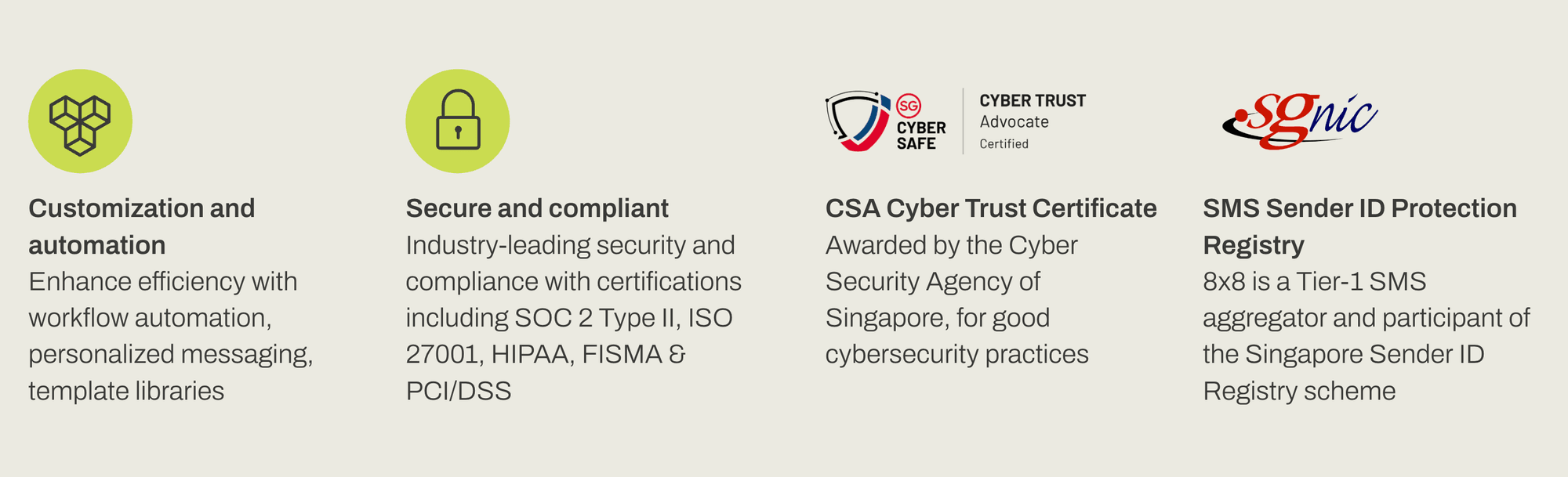Viewport: 1568px width, 477px height.
Task: Click the Cyber Safe shield logo
Action: coord(858,121)
